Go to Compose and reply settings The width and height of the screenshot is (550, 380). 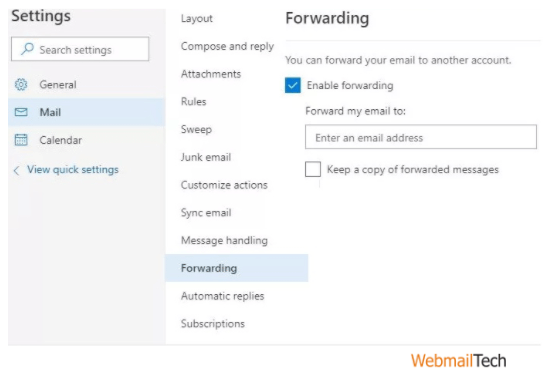pyautogui.click(x=227, y=46)
